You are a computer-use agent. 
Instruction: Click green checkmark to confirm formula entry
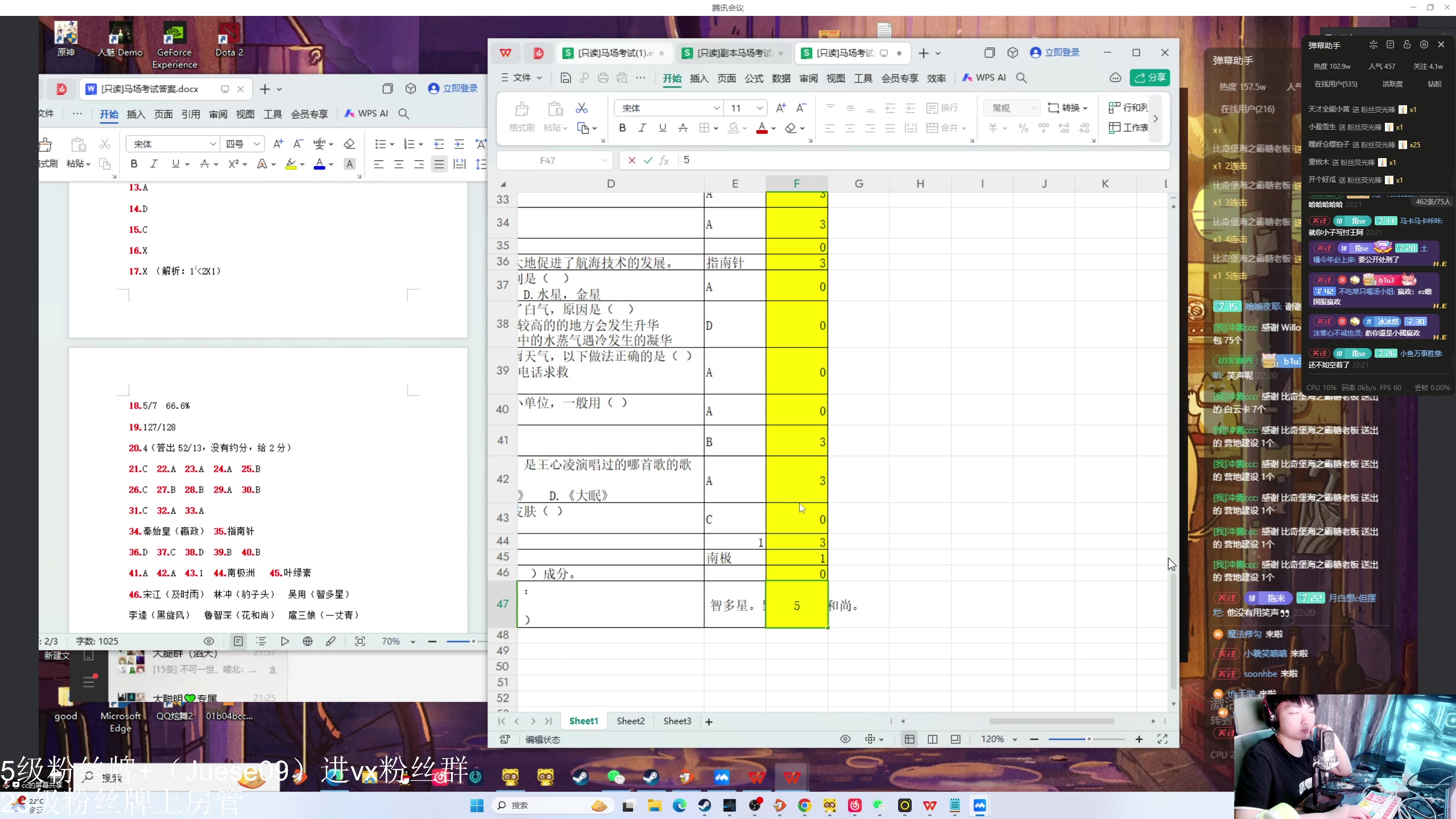[648, 160]
